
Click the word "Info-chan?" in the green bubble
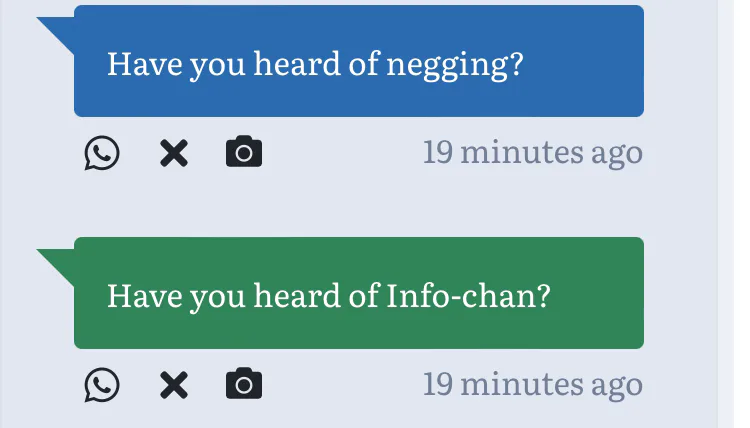[x=468, y=296]
